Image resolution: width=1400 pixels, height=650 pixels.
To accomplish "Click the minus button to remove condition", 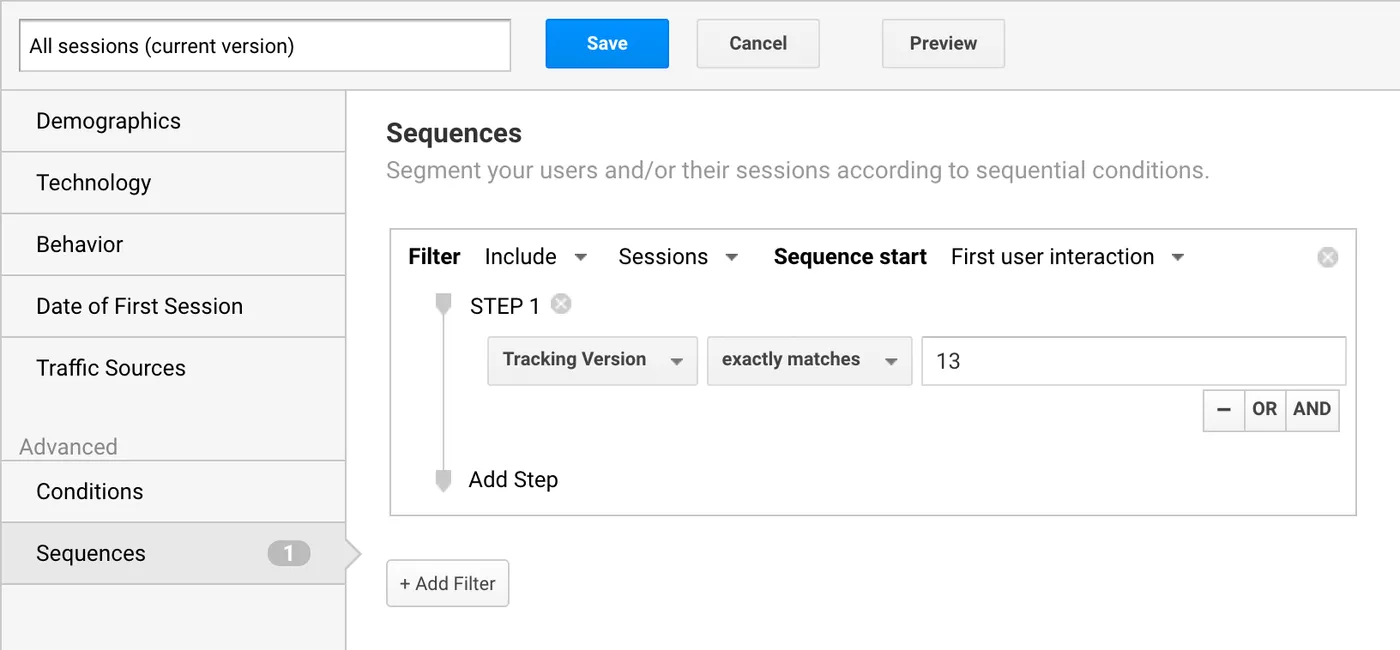I will tap(1224, 409).
